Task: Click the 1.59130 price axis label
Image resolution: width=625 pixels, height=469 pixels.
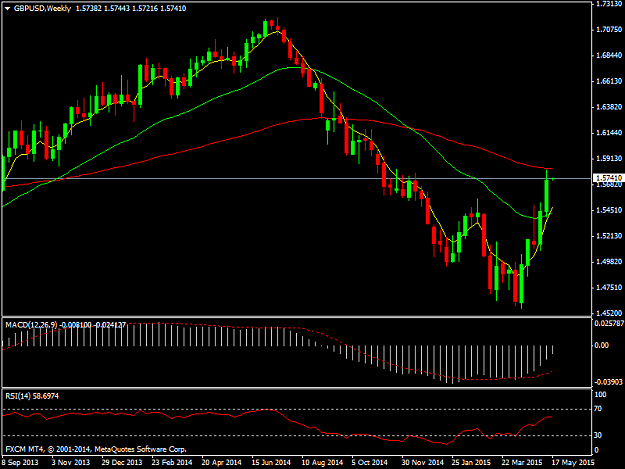Action: pos(609,159)
